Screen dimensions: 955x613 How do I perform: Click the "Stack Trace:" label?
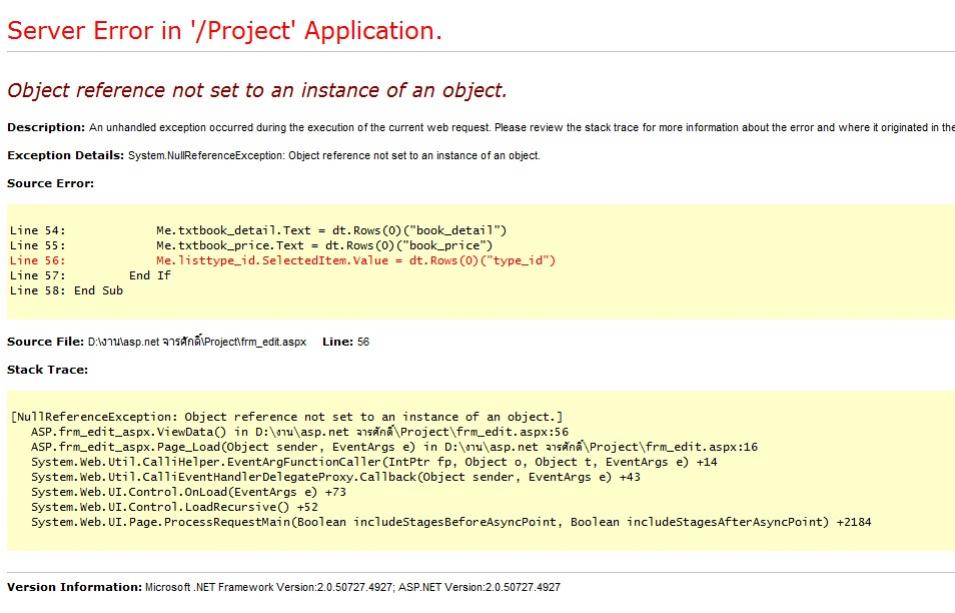click(x=47, y=370)
